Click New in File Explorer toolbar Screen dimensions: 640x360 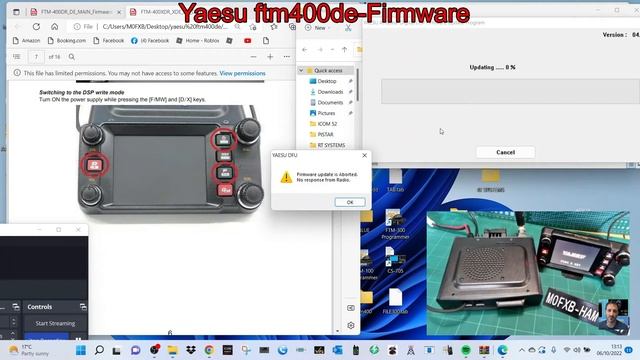click(x=316, y=28)
